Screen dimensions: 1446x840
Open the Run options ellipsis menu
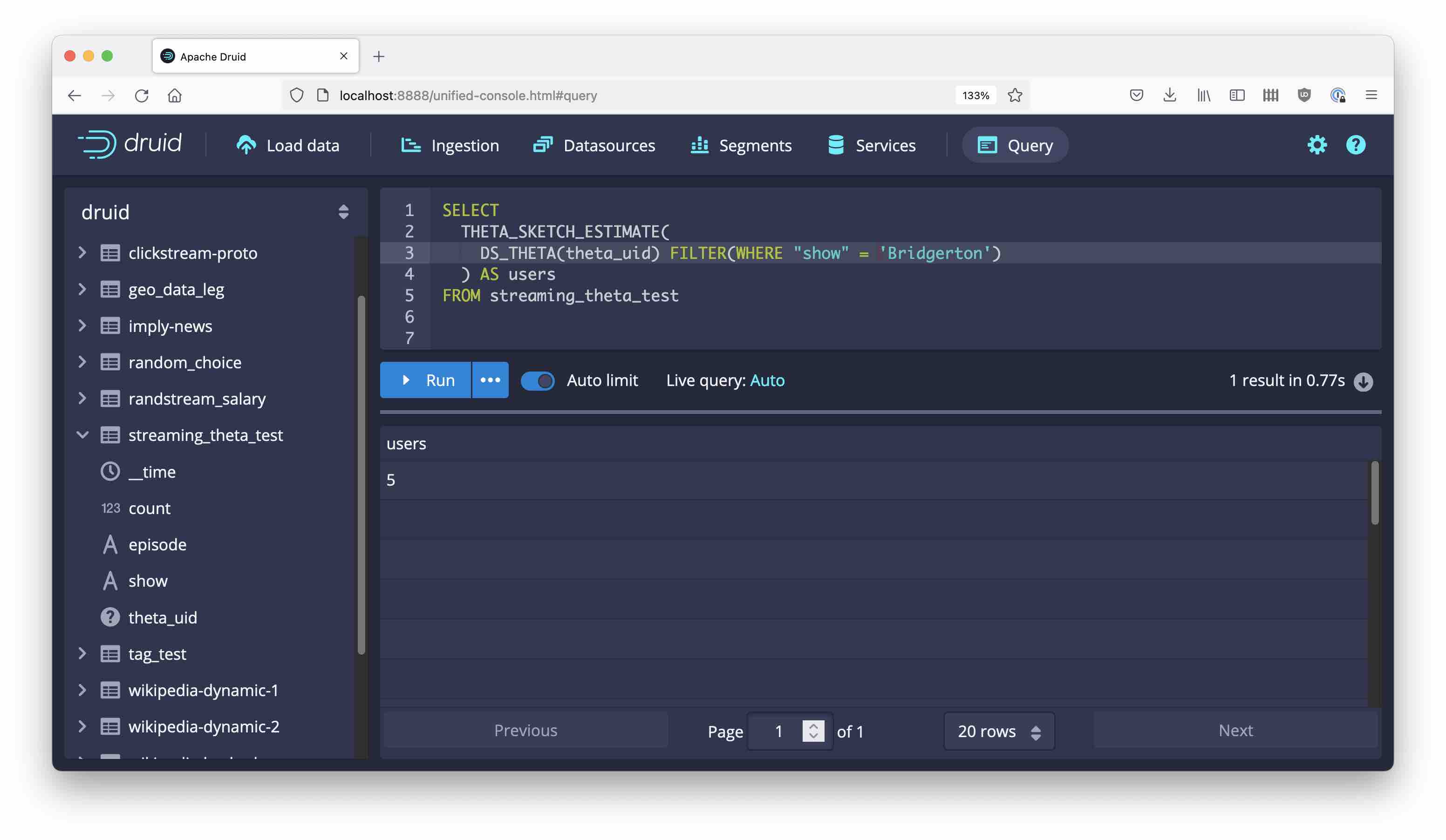490,380
